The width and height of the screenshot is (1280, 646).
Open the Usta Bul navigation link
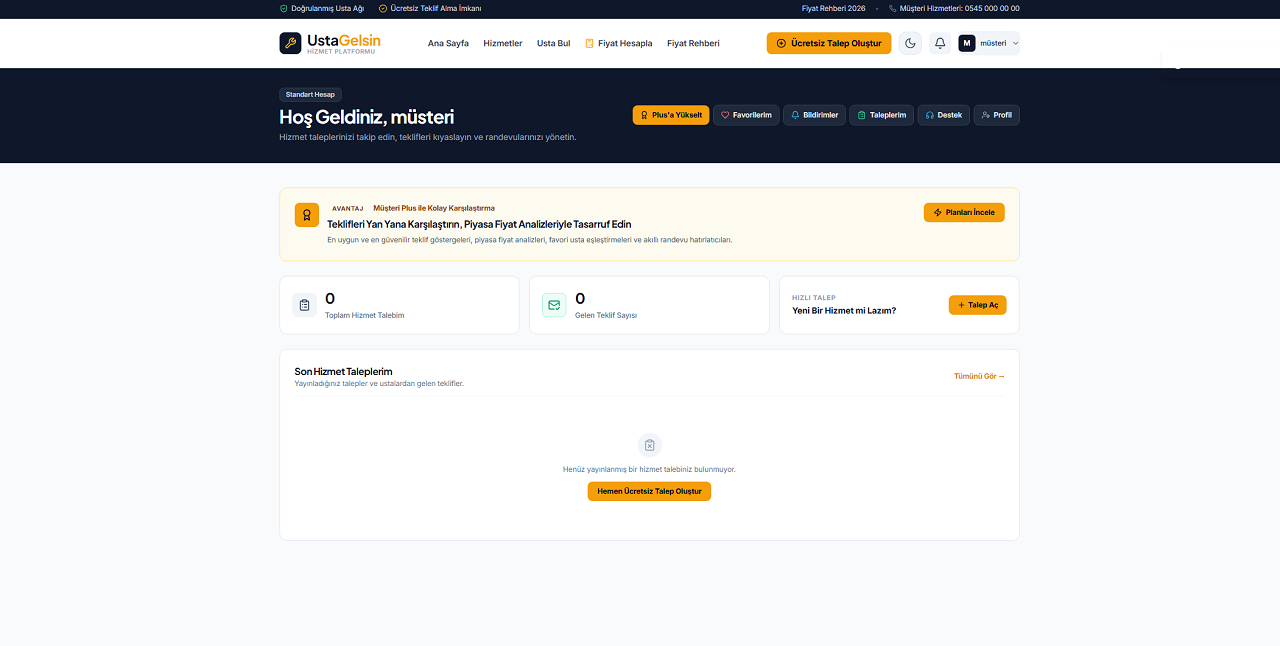click(554, 43)
